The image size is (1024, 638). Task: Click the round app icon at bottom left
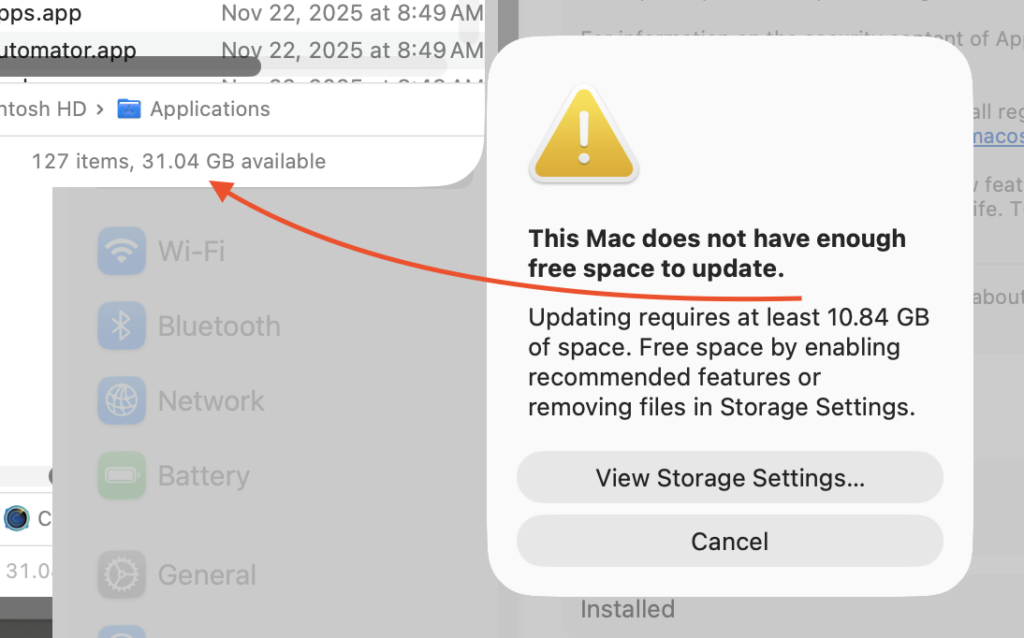pyautogui.click(x=17, y=518)
